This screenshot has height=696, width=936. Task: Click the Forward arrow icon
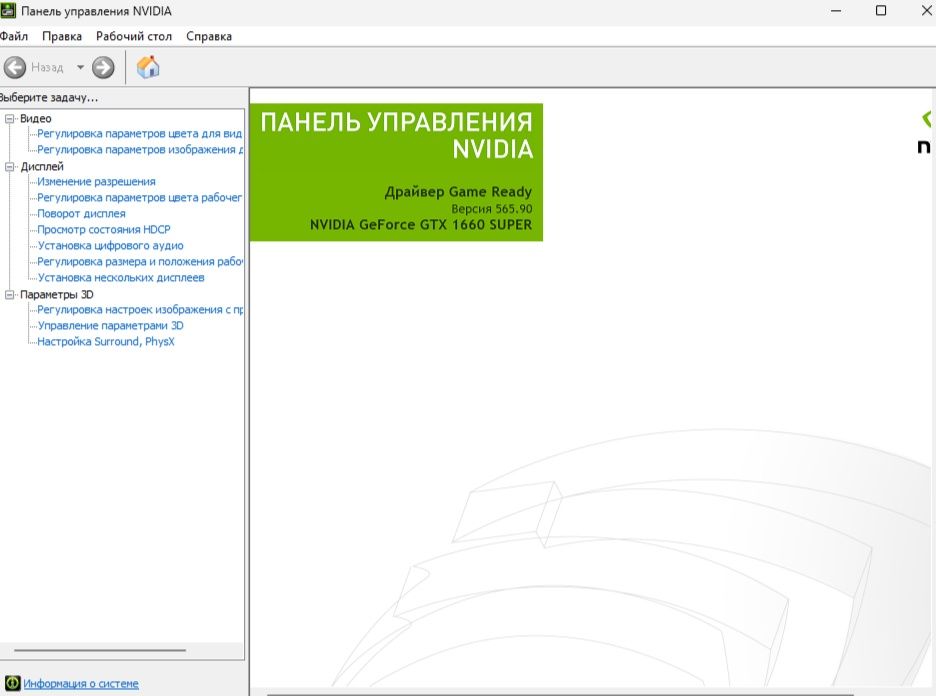[103, 67]
